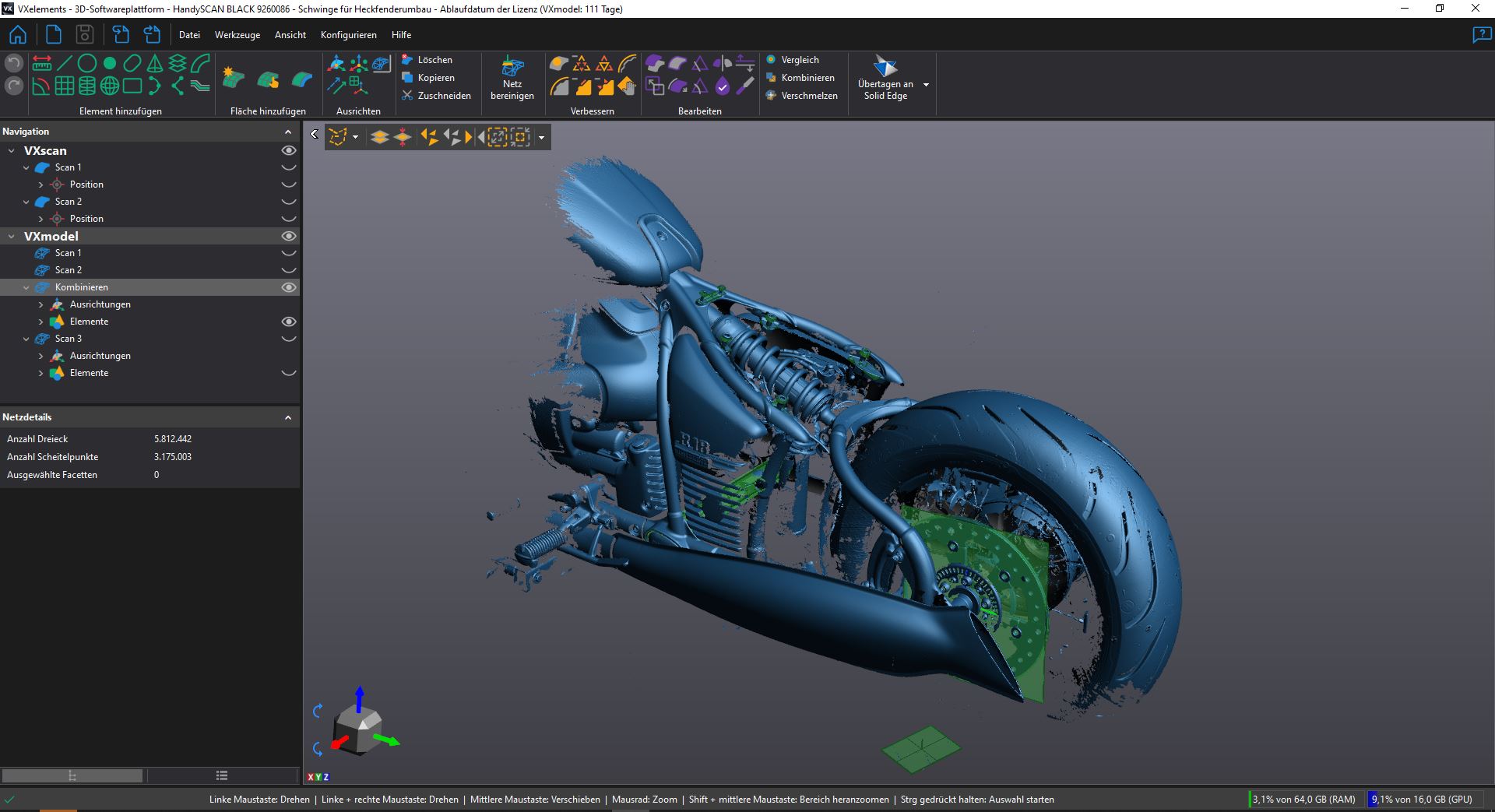The width and height of the screenshot is (1495, 812).
Task: Expand Ausrichtungen under Kombinieren
Action: [41, 304]
